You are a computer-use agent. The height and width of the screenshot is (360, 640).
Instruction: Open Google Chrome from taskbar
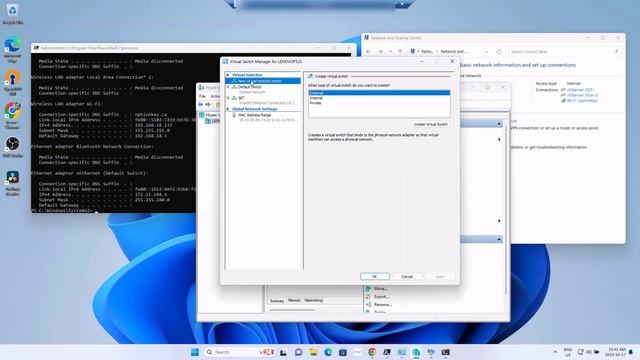point(372,352)
